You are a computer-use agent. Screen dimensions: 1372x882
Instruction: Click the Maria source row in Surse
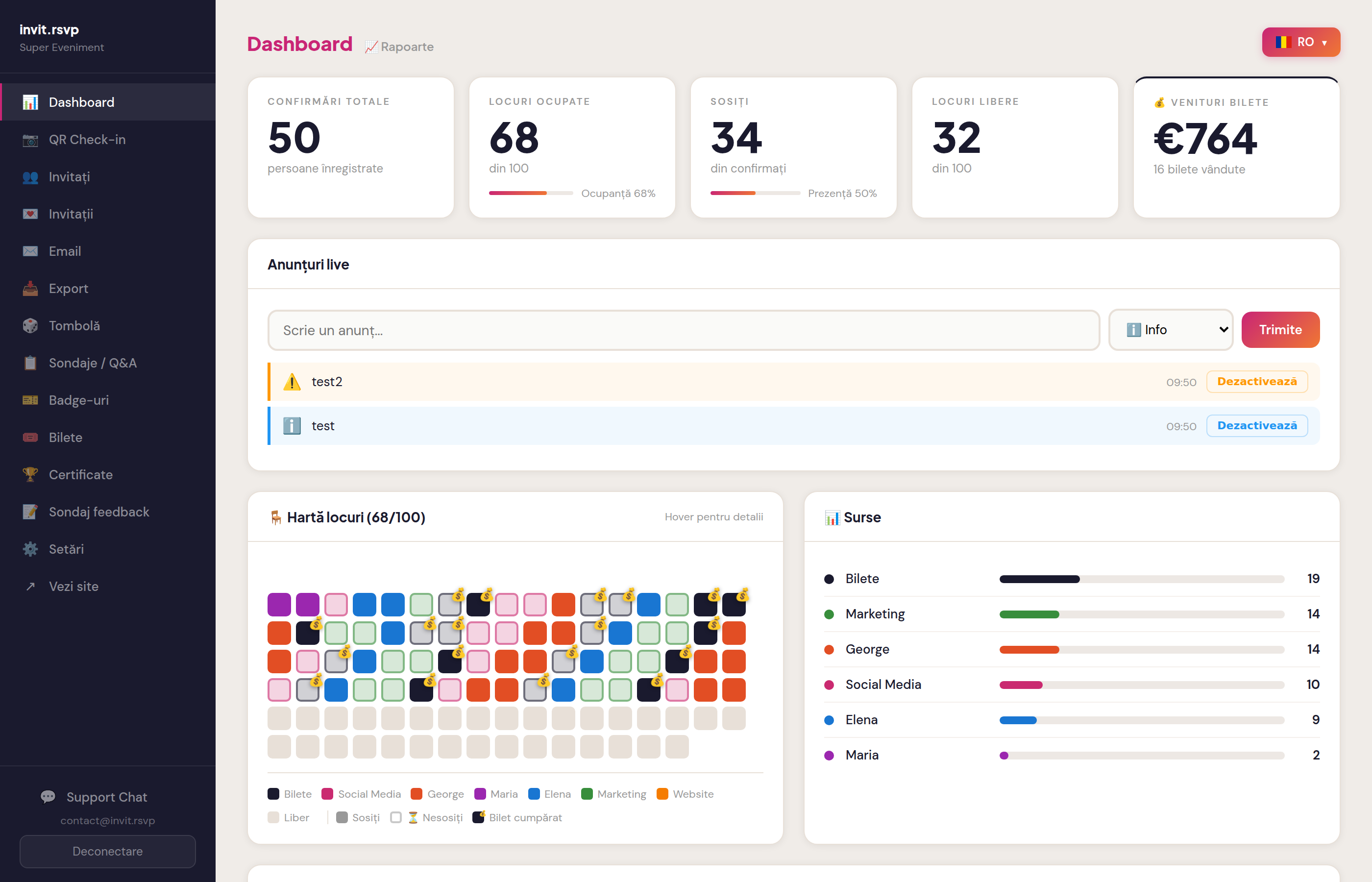(1071, 755)
